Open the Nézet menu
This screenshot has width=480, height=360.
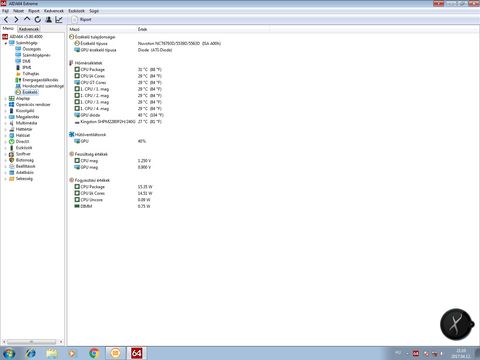tap(18, 11)
